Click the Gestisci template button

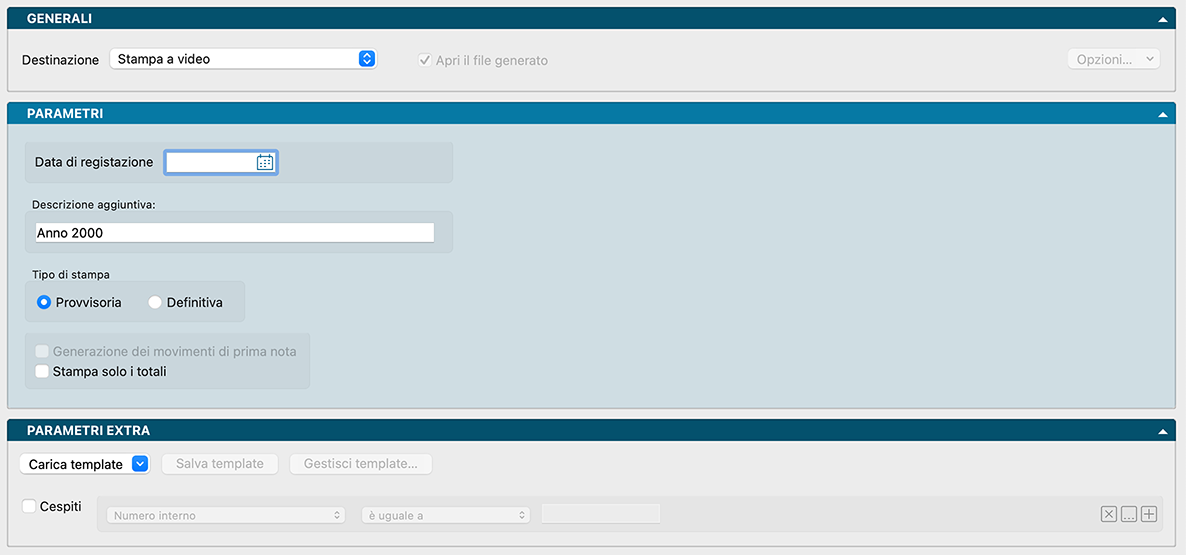tap(360, 464)
